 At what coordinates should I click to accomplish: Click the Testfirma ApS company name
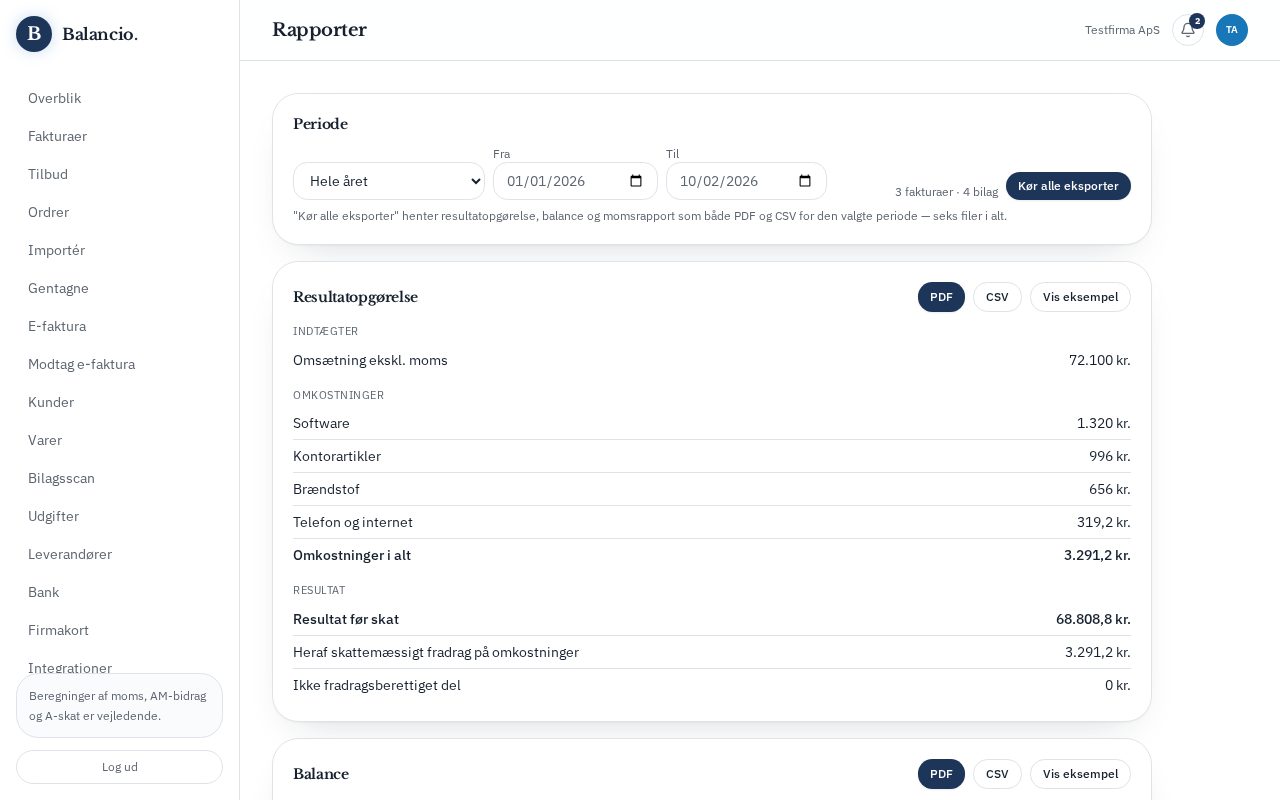coord(1122,30)
